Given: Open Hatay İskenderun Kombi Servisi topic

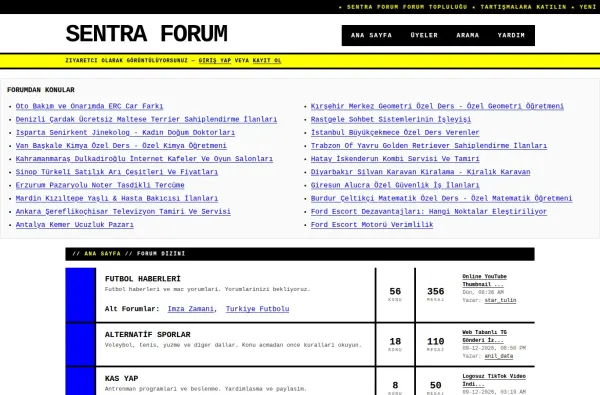Looking at the screenshot, I should pos(395,159).
